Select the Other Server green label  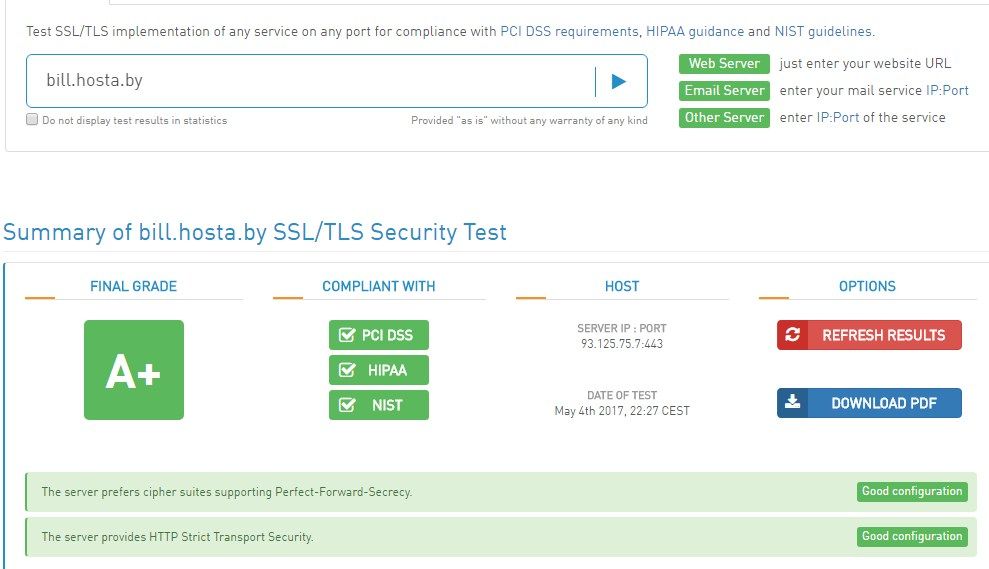click(x=724, y=118)
